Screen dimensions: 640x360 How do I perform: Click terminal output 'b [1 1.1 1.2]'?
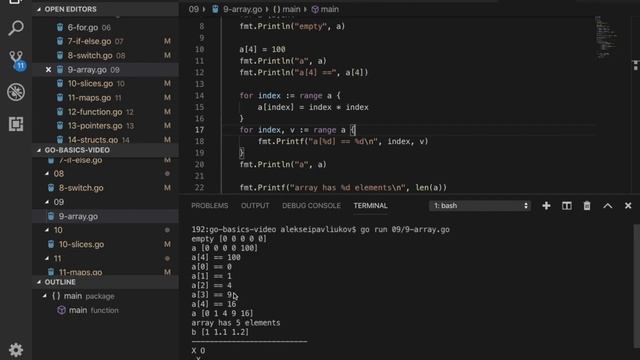[x=220, y=332]
